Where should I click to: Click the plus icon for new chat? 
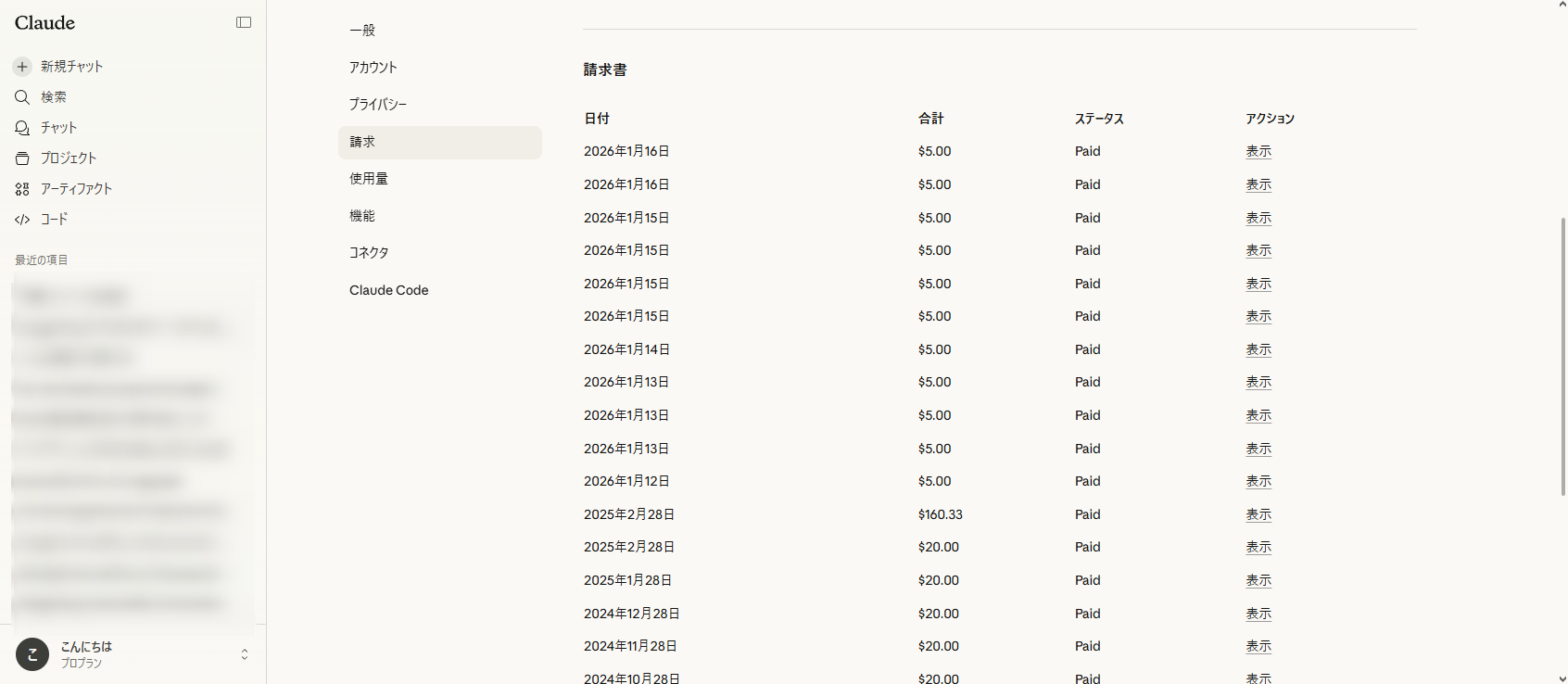22,67
